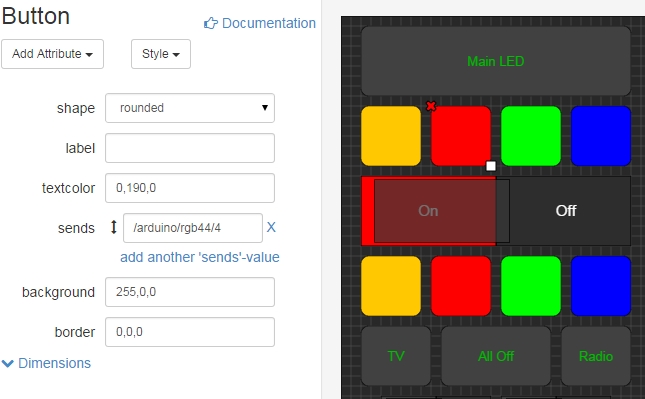645x399 pixels.
Task: Click the 'textcolor' attribute label
Action: point(68,188)
